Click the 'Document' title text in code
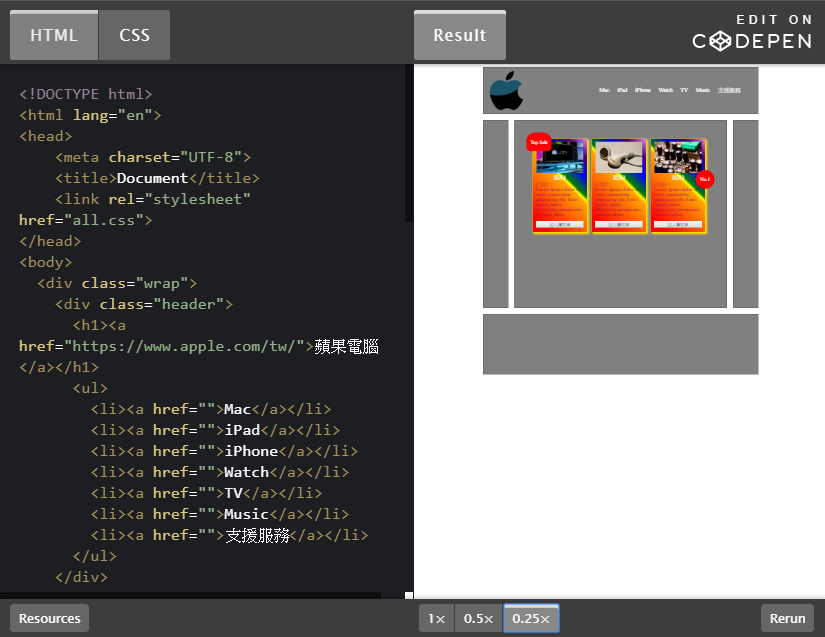This screenshot has height=637, width=825. (x=152, y=178)
